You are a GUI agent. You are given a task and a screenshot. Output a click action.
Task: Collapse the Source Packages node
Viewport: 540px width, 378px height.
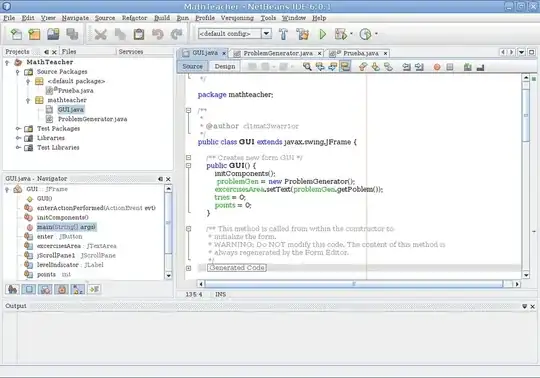(x=18, y=72)
